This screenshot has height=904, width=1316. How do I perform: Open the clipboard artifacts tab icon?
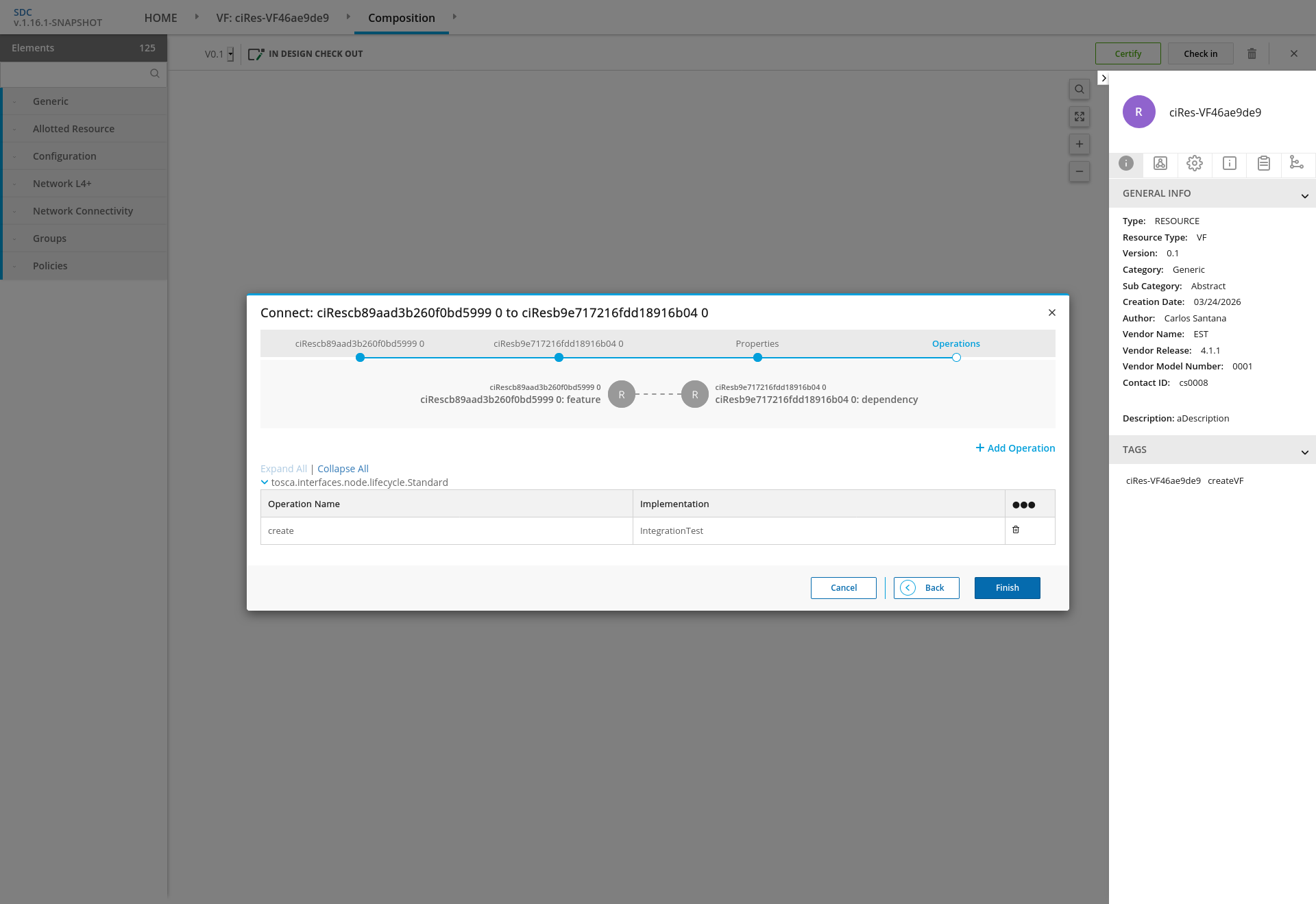(1263, 163)
